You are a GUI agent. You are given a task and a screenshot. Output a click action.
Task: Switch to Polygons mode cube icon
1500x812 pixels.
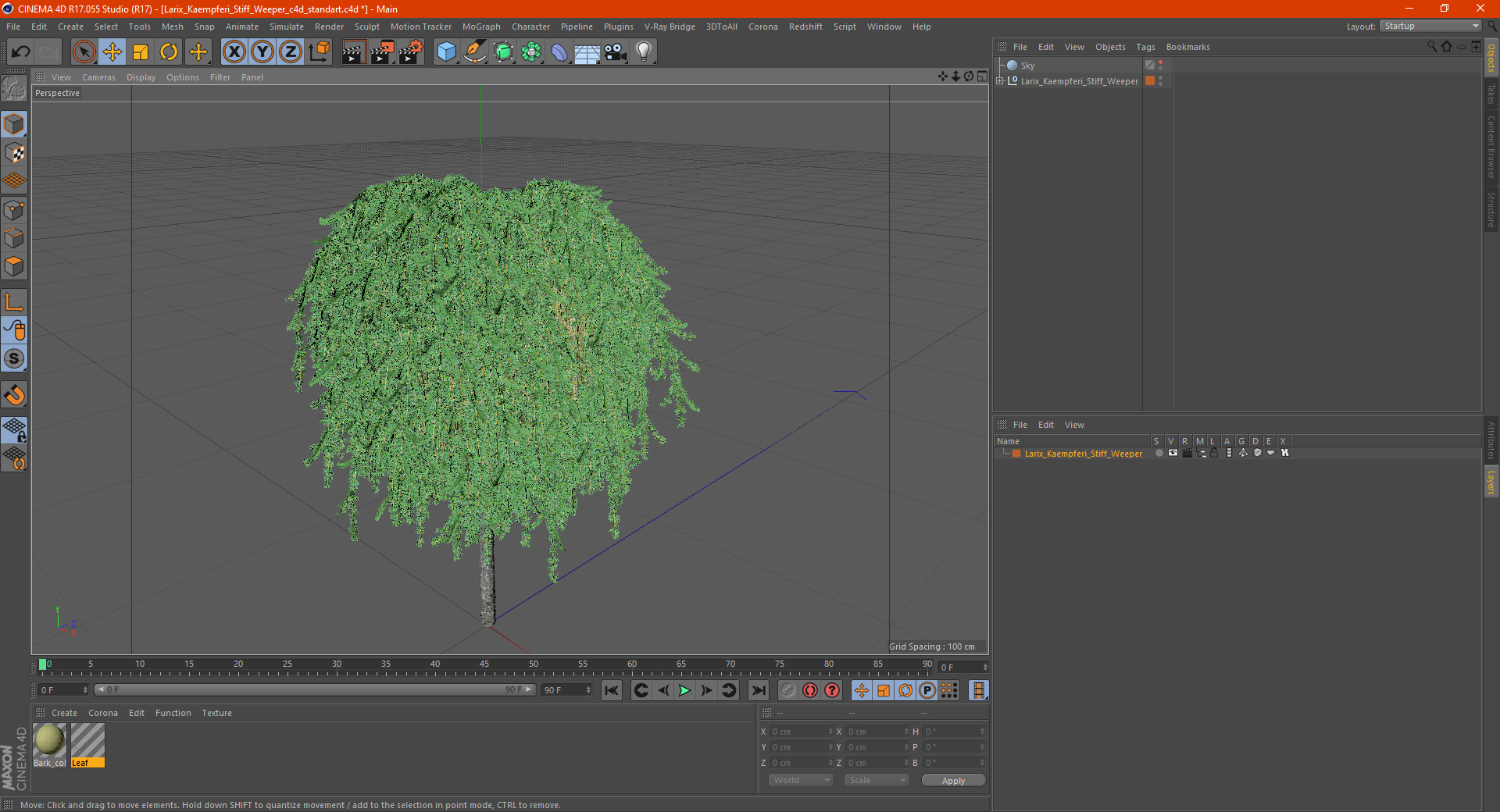click(x=14, y=267)
